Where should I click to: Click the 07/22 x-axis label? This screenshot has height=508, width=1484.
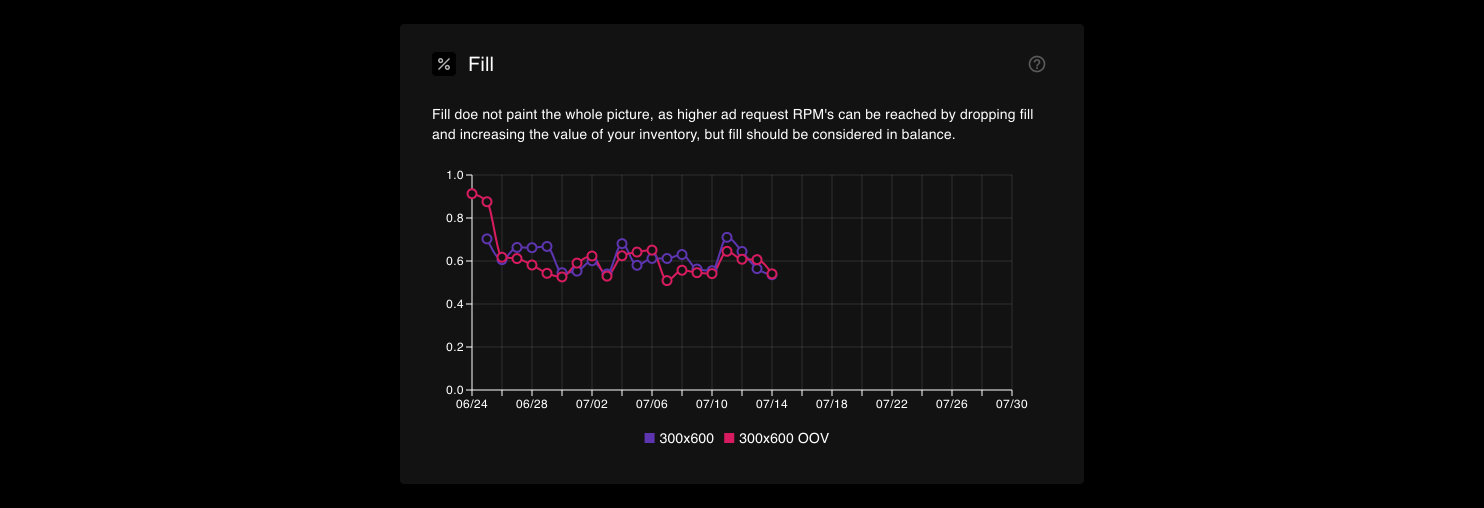[892, 405]
